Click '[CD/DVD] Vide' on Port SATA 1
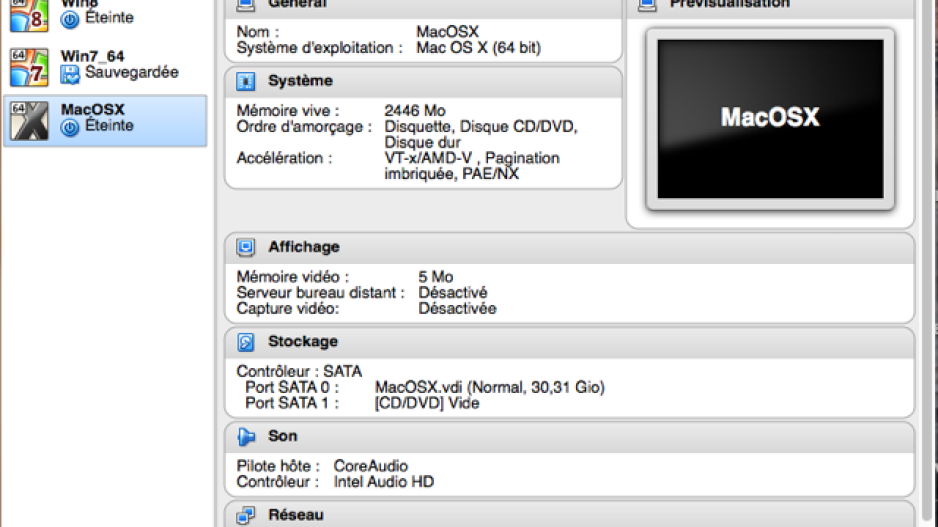The height and width of the screenshot is (527, 938). point(427,403)
